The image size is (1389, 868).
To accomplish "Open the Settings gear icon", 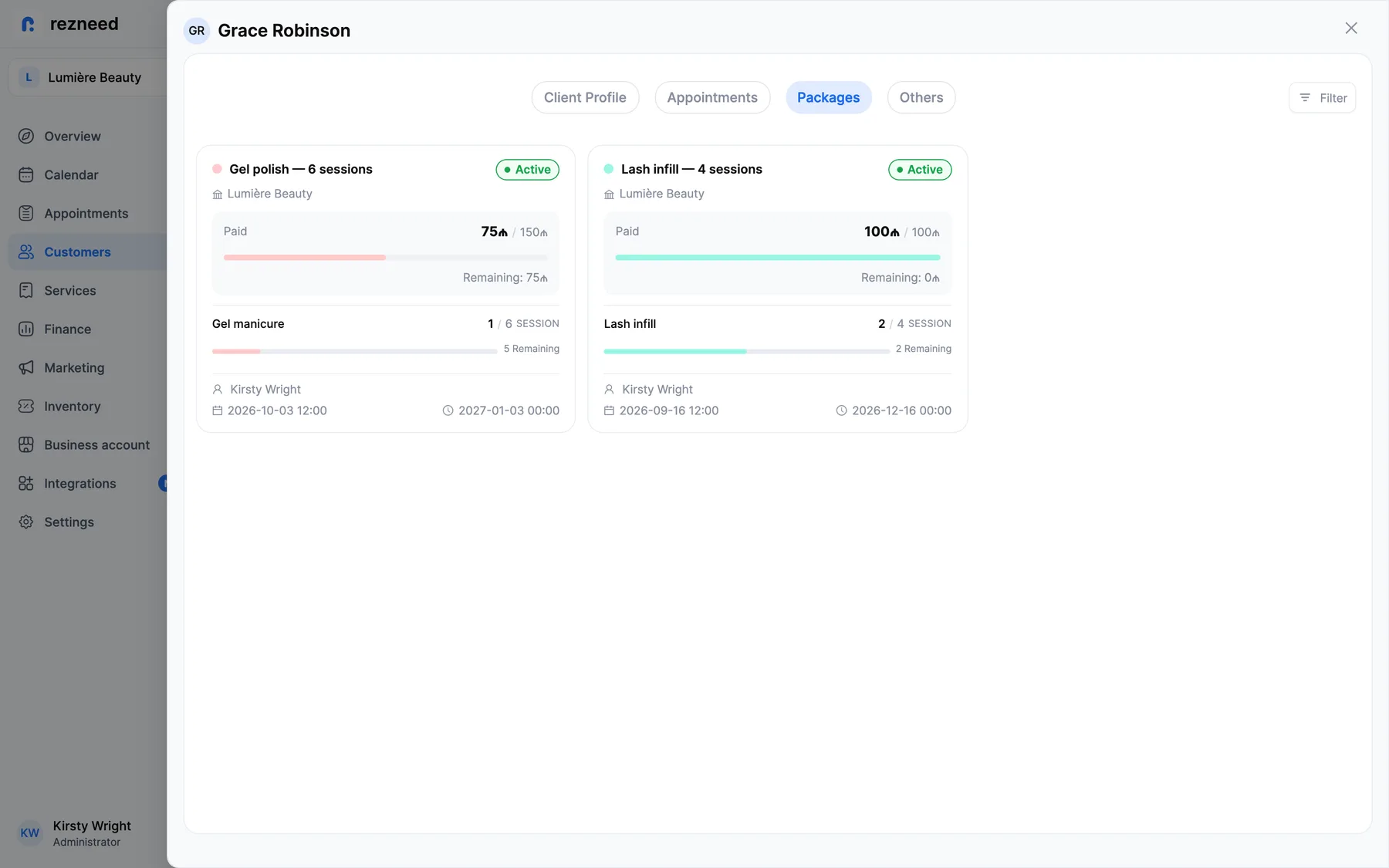I will (x=26, y=522).
